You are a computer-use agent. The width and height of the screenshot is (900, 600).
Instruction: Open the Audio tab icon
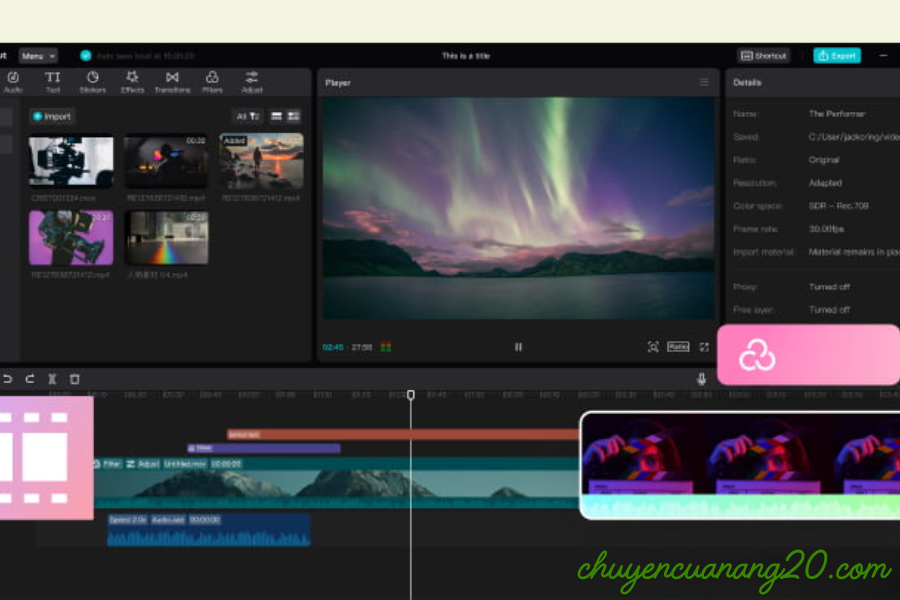point(13,81)
